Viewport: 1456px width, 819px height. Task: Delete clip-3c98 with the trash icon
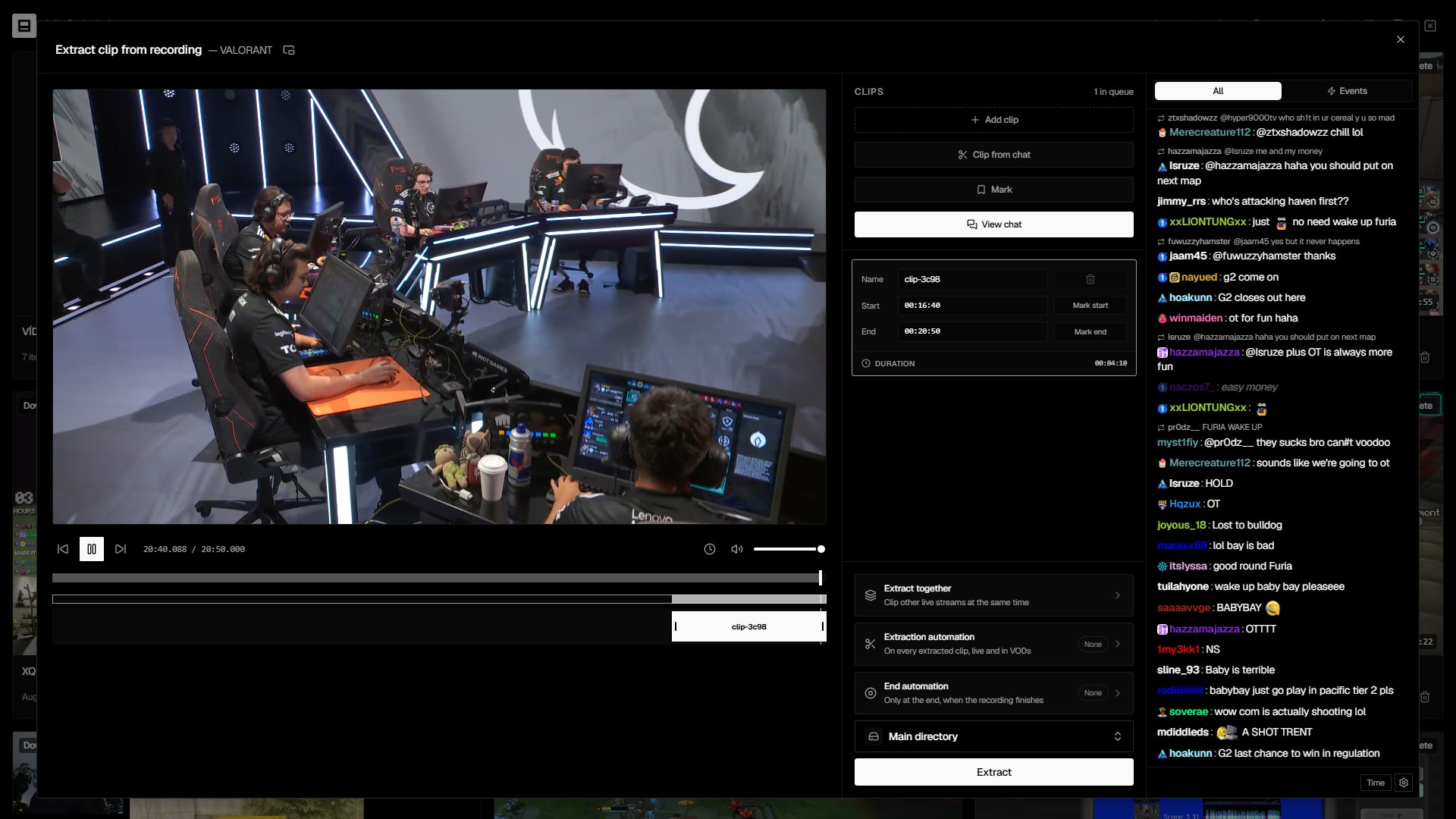click(x=1090, y=279)
